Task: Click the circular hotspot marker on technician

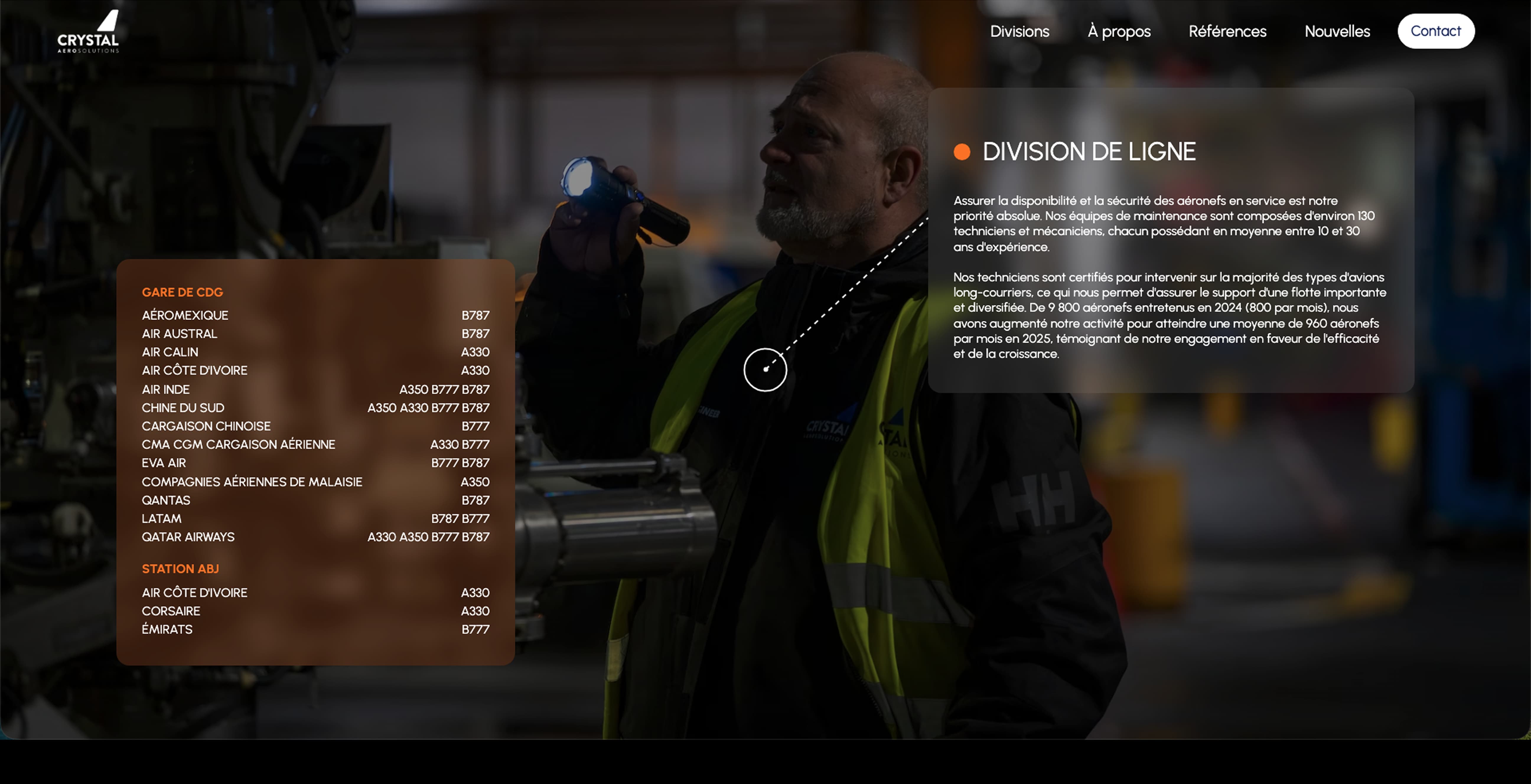Action: coord(765,370)
